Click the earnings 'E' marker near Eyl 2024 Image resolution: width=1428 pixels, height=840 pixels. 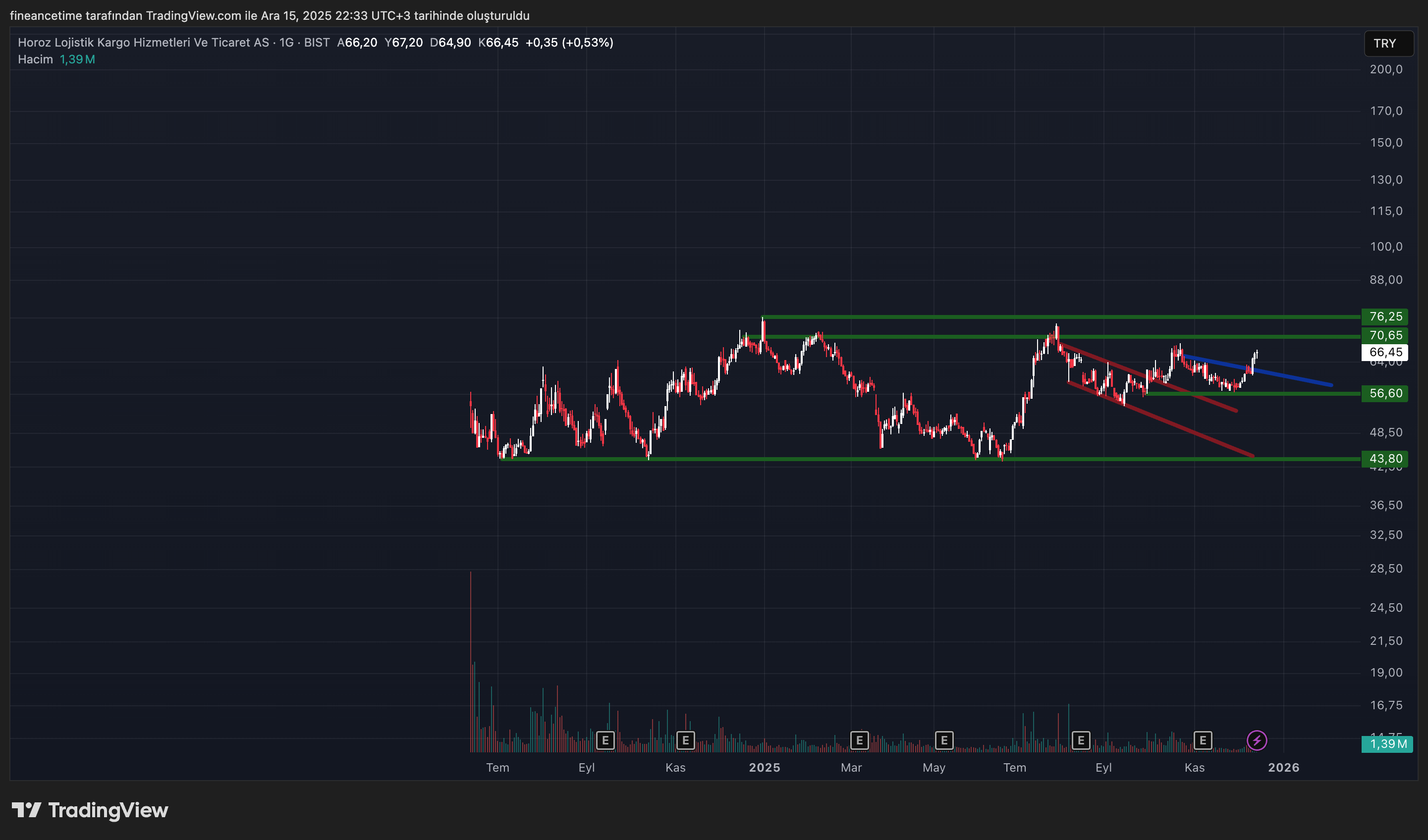click(x=605, y=740)
